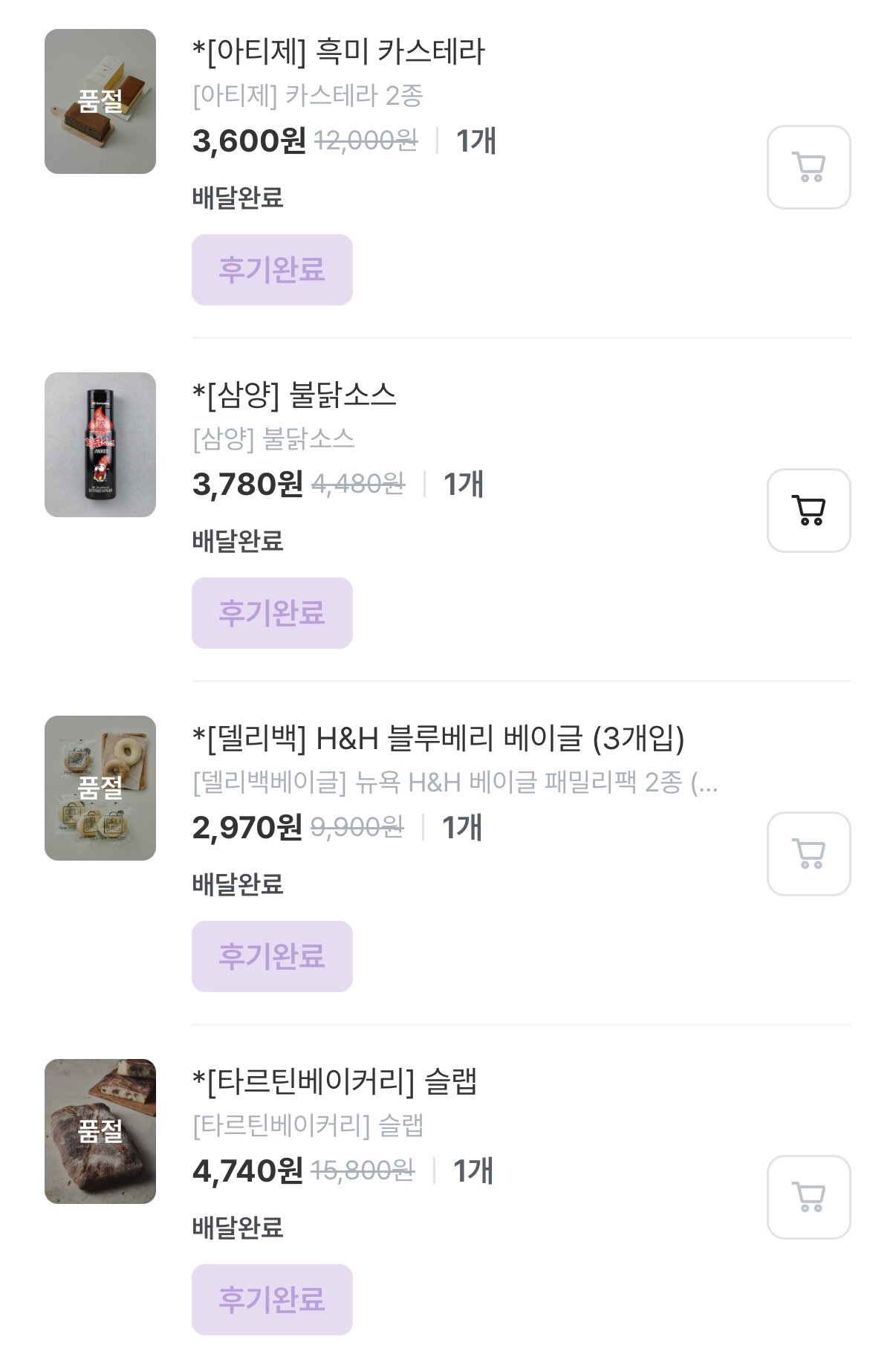Open 불닭소스 bottle thumbnail

click(100, 444)
